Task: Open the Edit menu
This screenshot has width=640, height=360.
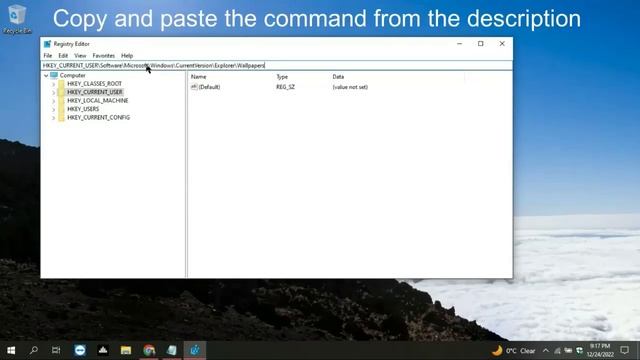Action: click(63, 56)
